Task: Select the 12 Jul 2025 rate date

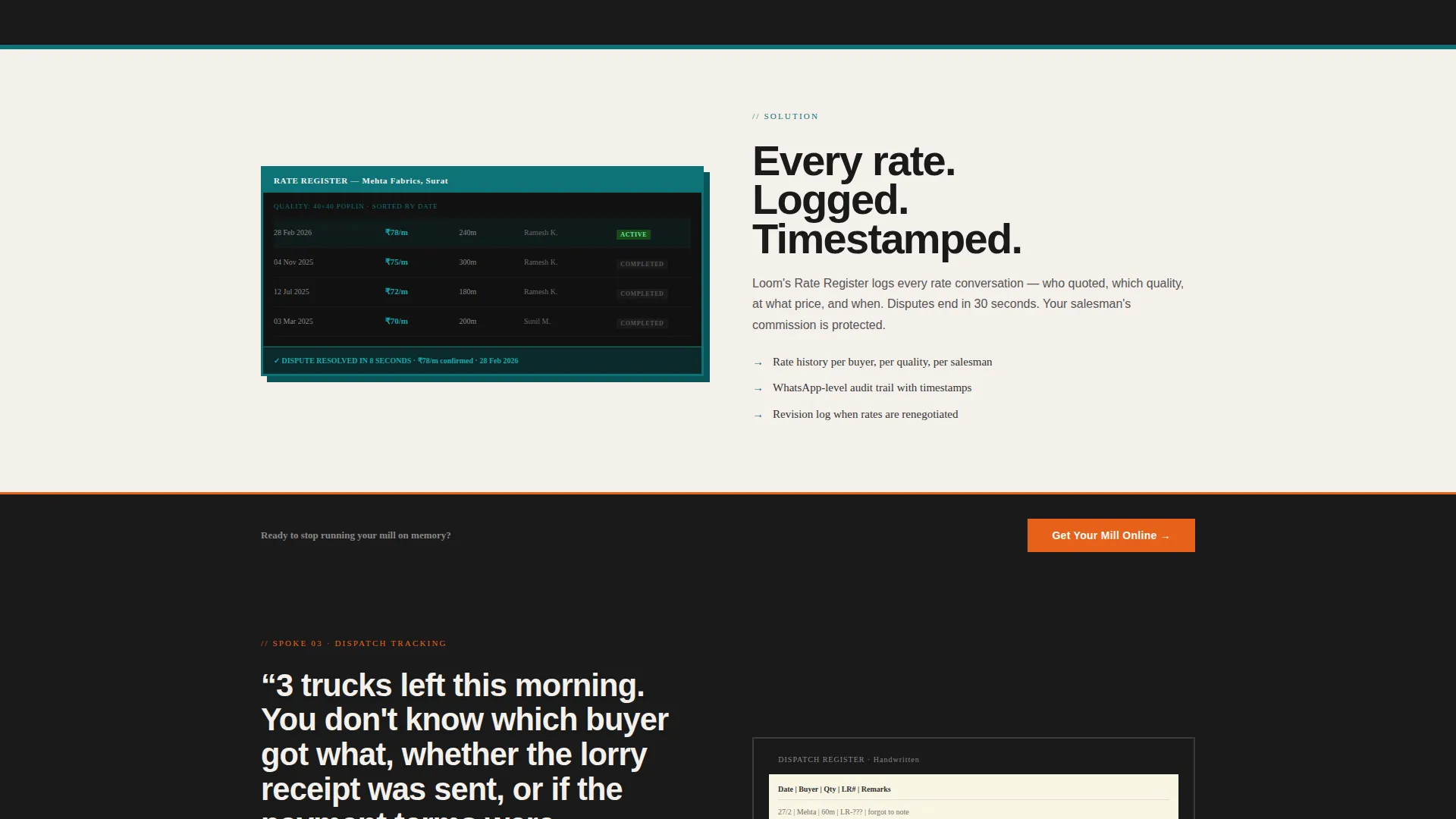Action: tap(291, 292)
